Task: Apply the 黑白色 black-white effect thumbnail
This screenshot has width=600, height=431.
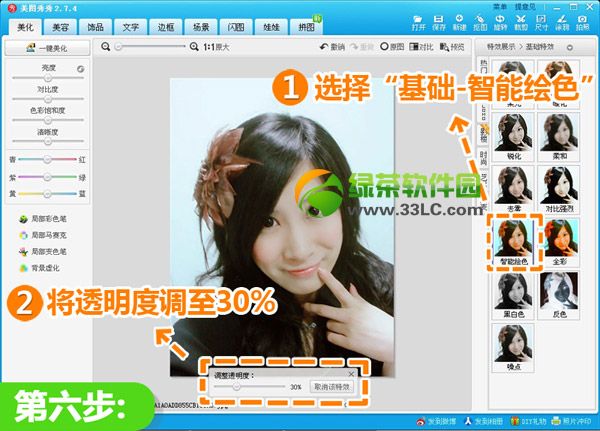Action: pos(513,295)
